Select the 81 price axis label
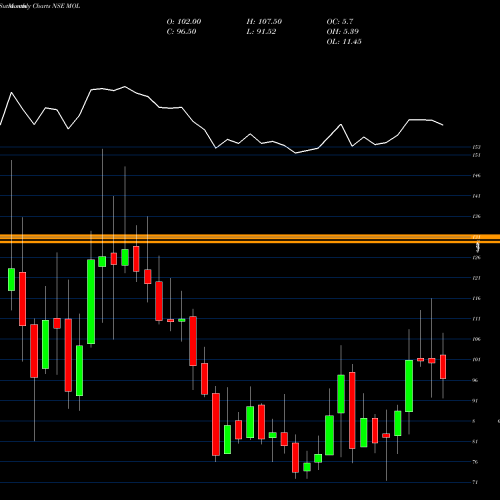Screen dimensions: 500x500 coord(476,442)
